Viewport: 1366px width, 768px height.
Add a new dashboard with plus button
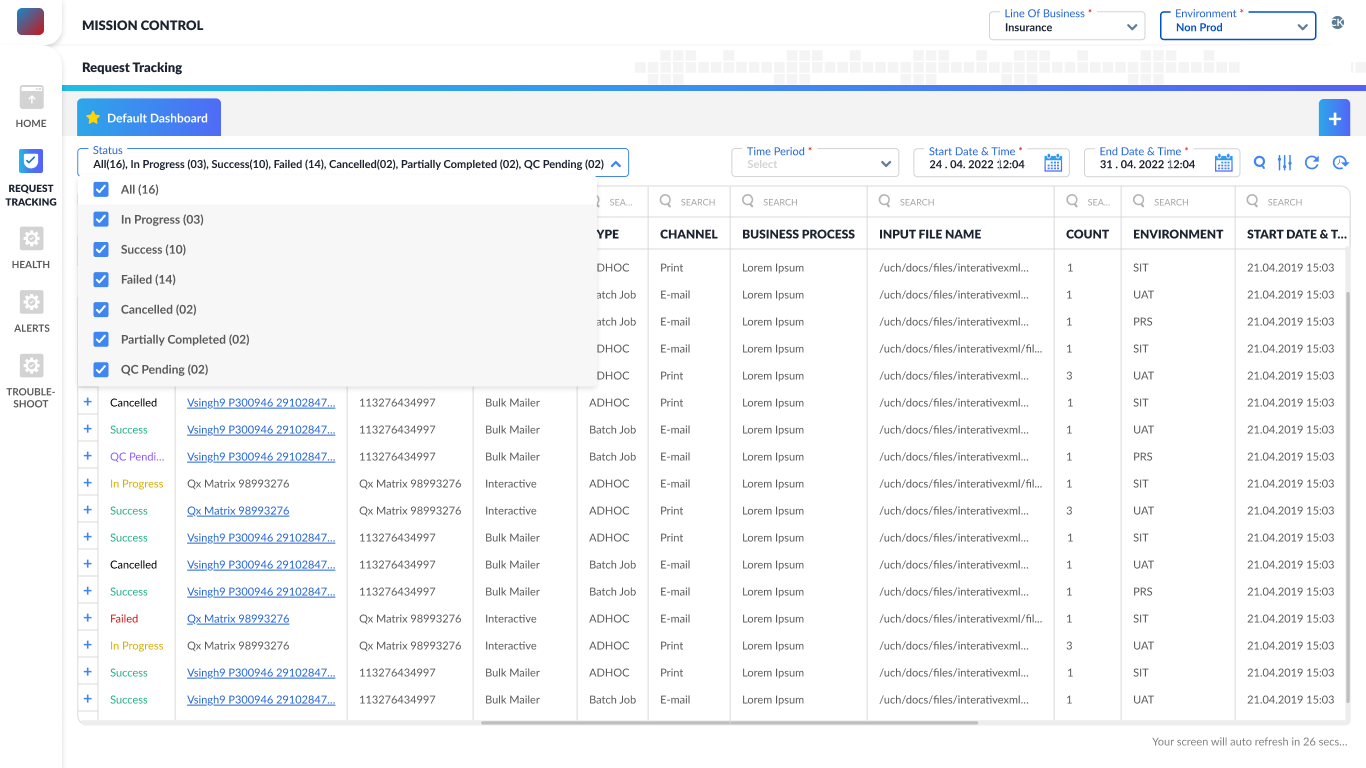[x=1334, y=118]
